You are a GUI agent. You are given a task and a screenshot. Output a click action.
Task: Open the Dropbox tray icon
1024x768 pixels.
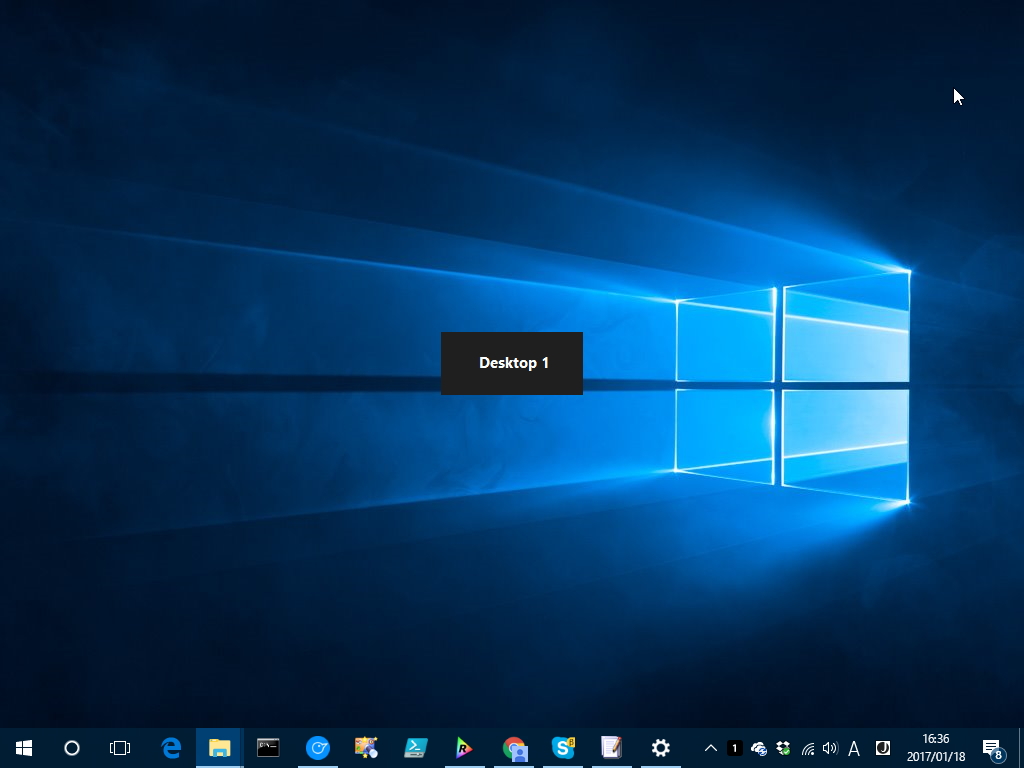pos(783,748)
